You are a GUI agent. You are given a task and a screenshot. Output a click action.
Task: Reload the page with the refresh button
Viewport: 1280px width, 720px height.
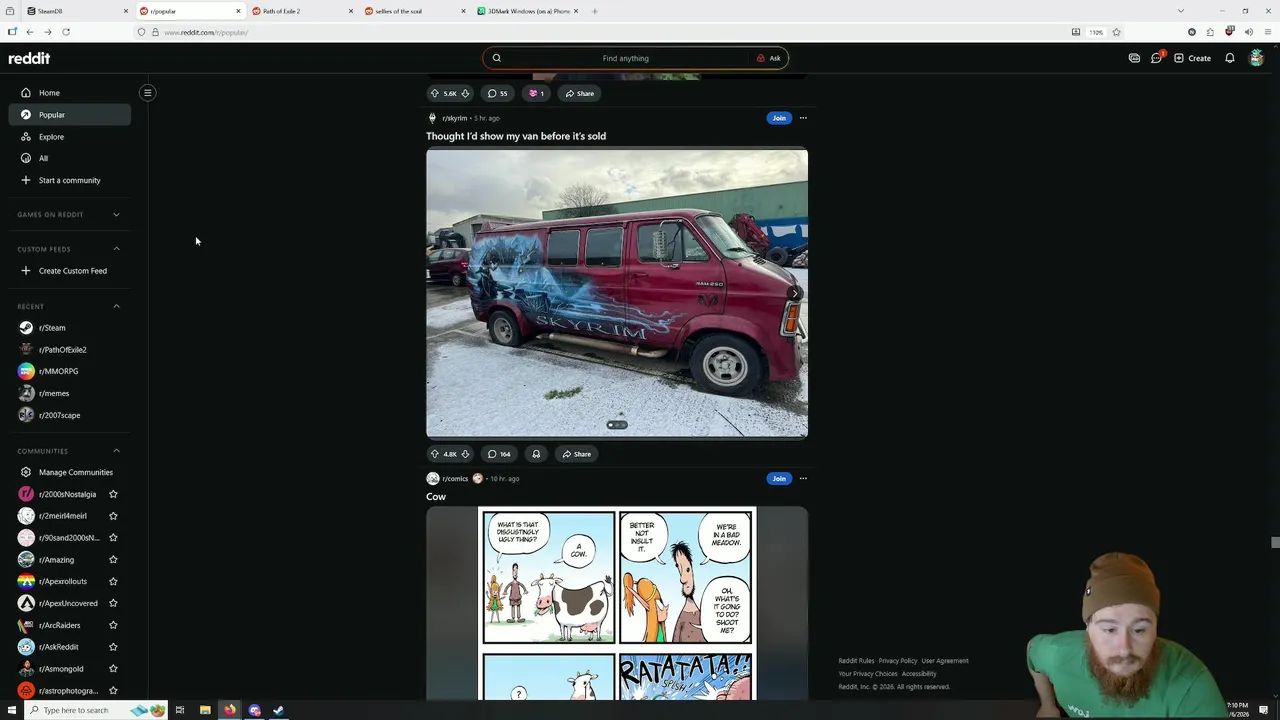66,32
